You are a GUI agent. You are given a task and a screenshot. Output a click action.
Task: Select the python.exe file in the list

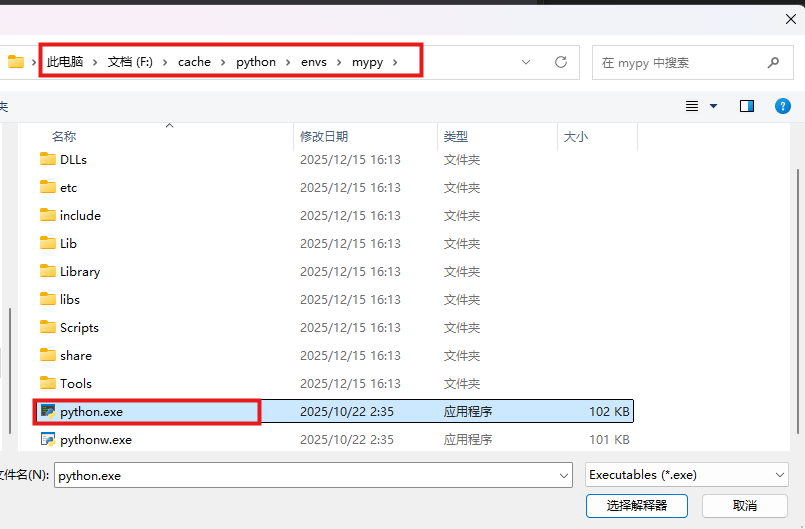[x=91, y=411]
